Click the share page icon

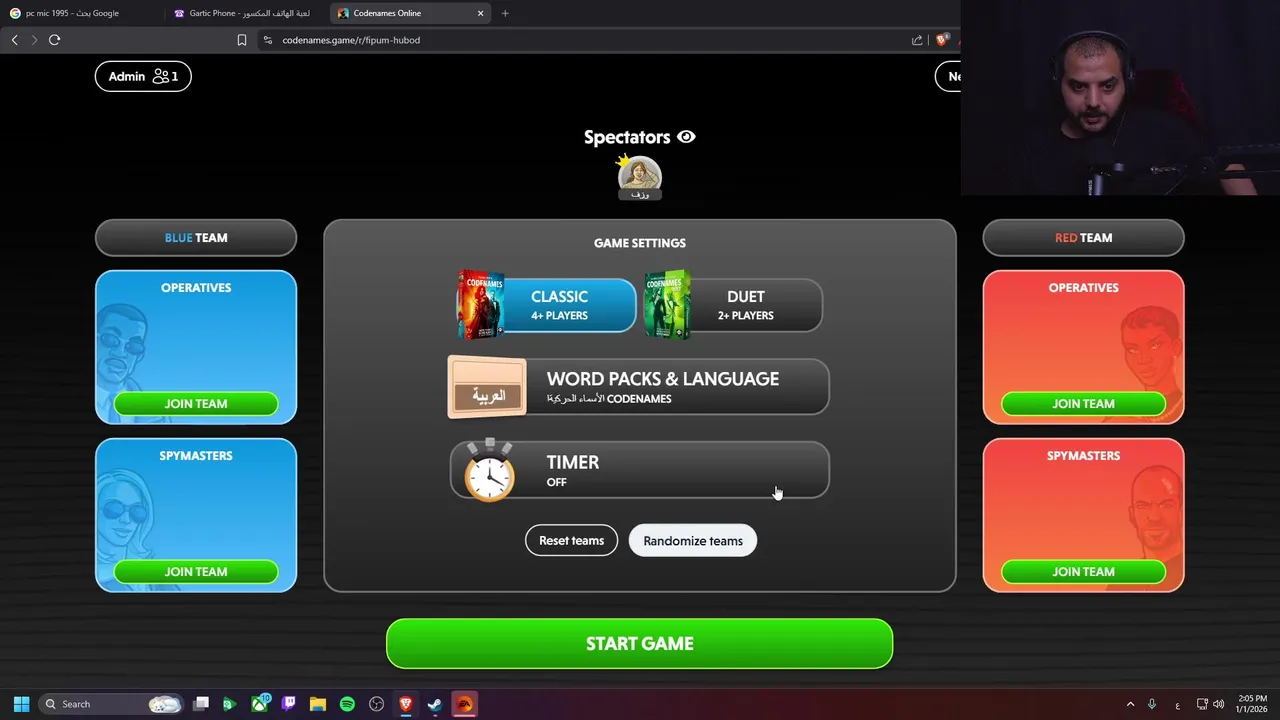917,40
